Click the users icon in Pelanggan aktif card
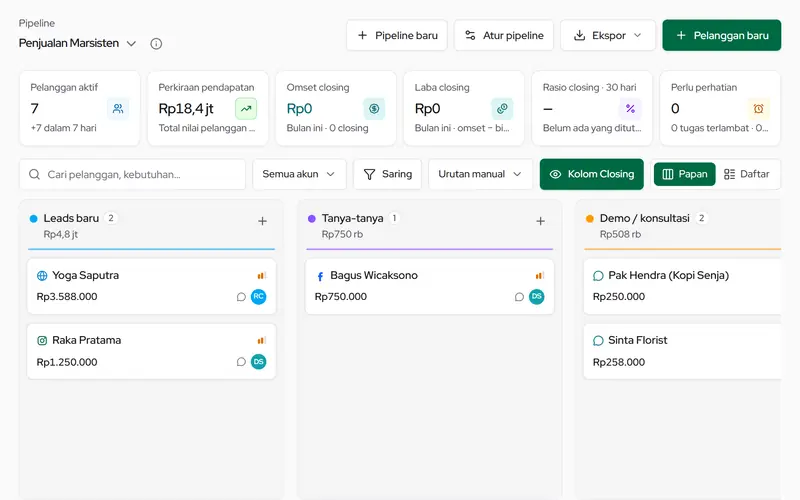 (x=118, y=109)
